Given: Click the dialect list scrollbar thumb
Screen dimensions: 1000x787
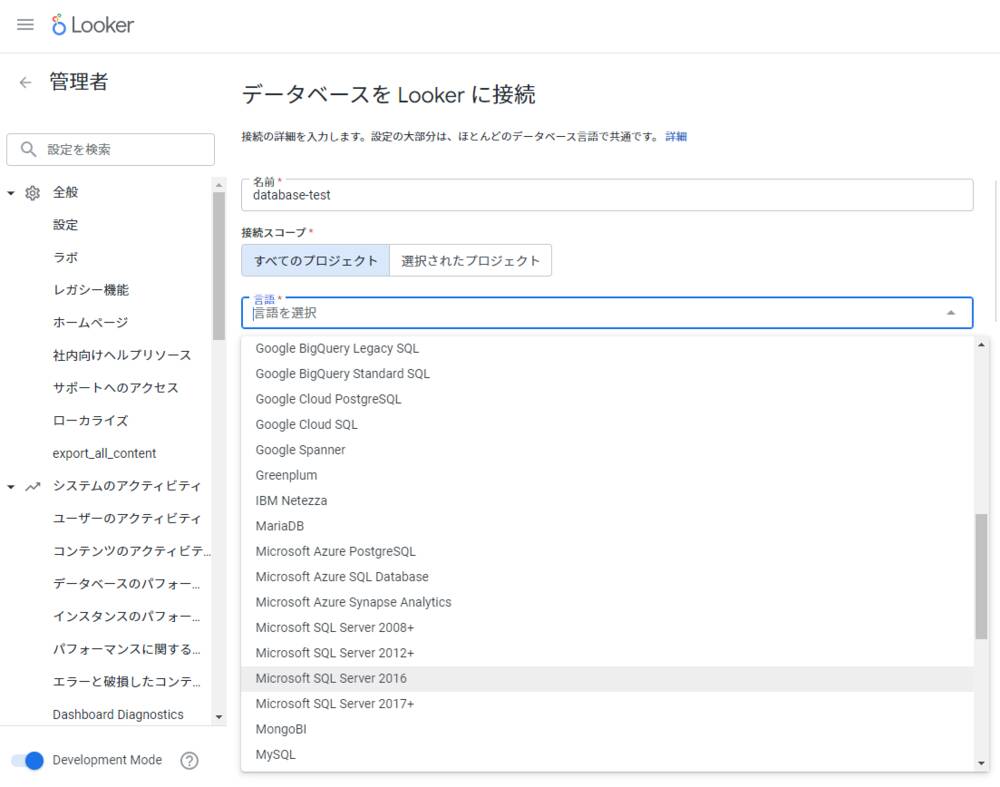Looking at the screenshot, I should coord(981,576).
